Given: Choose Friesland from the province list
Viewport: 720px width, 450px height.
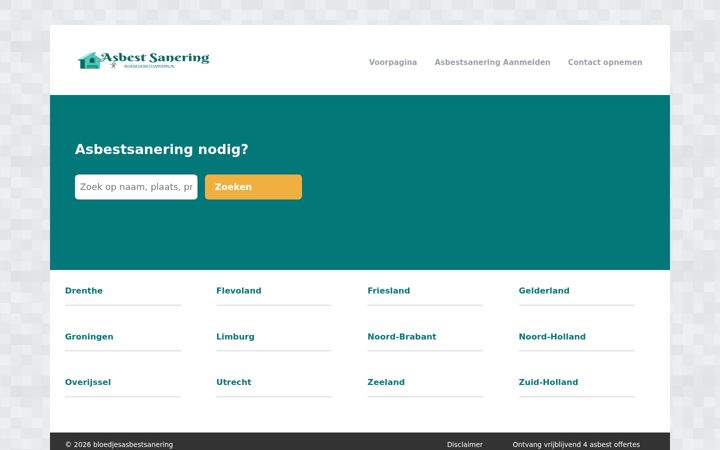Looking at the screenshot, I should (388, 291).
